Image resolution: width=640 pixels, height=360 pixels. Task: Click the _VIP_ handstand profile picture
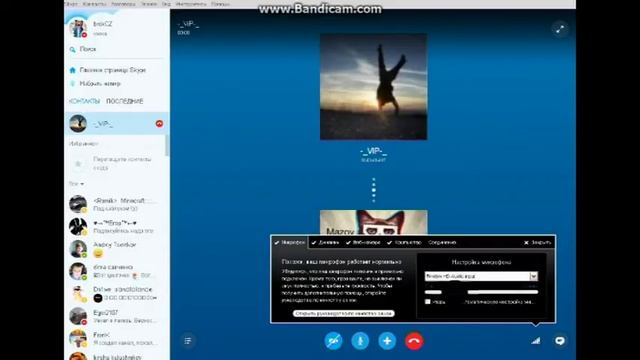pyautogui.click(x=373, y=87)
